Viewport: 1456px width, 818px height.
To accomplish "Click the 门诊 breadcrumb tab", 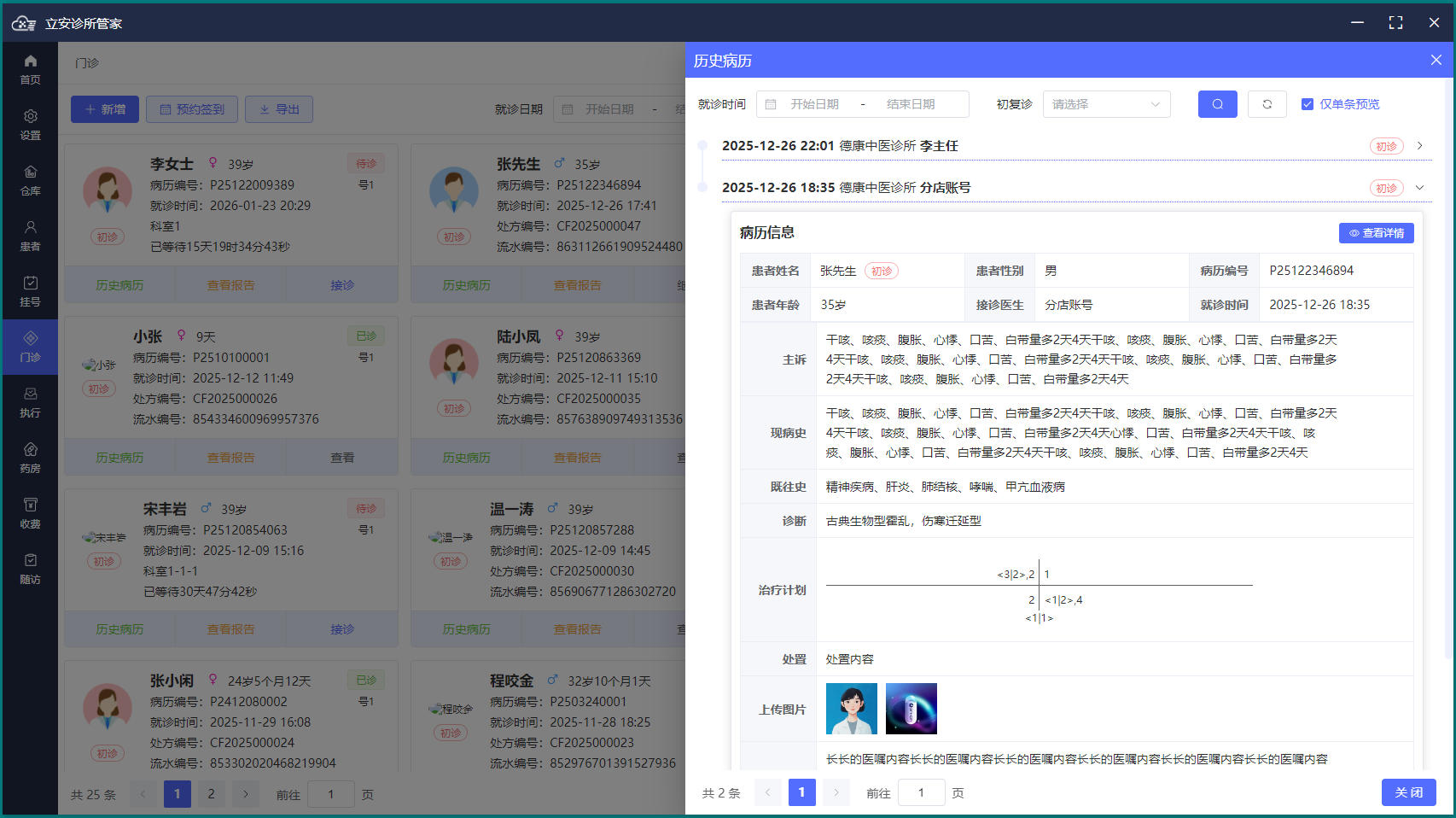I will [87, 63].
